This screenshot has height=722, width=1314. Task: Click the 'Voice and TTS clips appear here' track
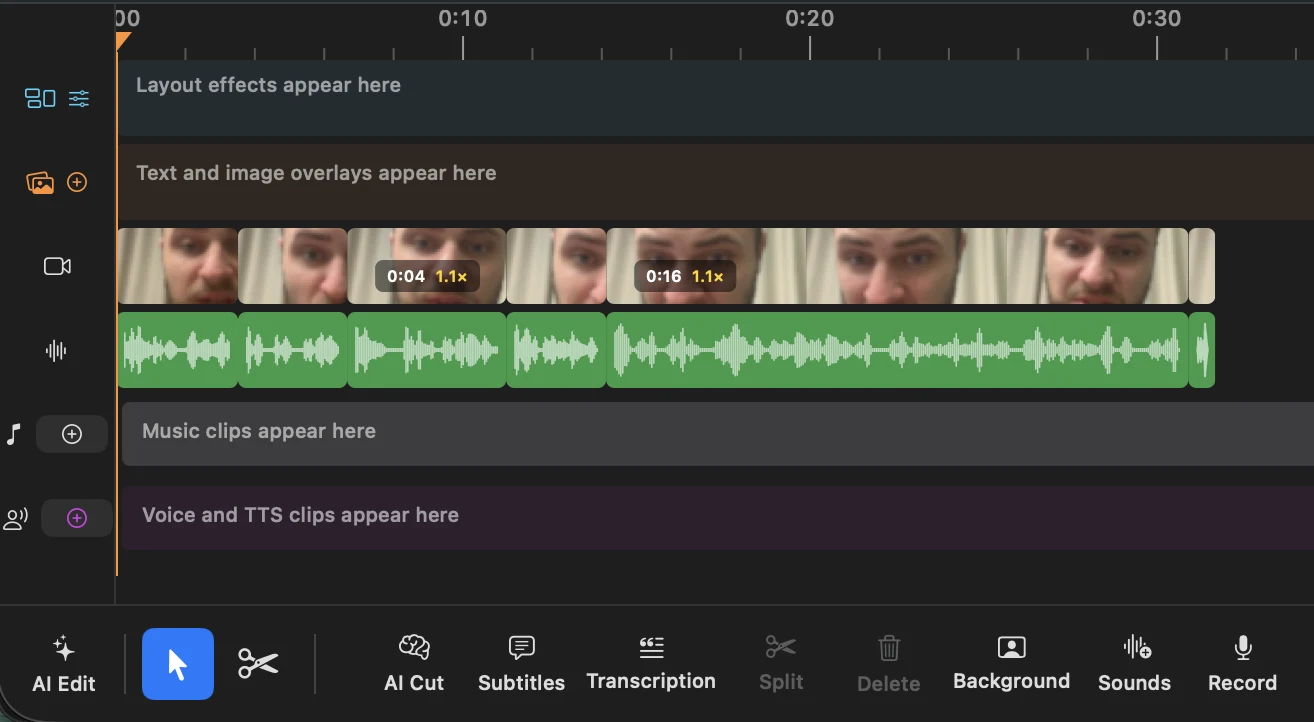[718, 518]
